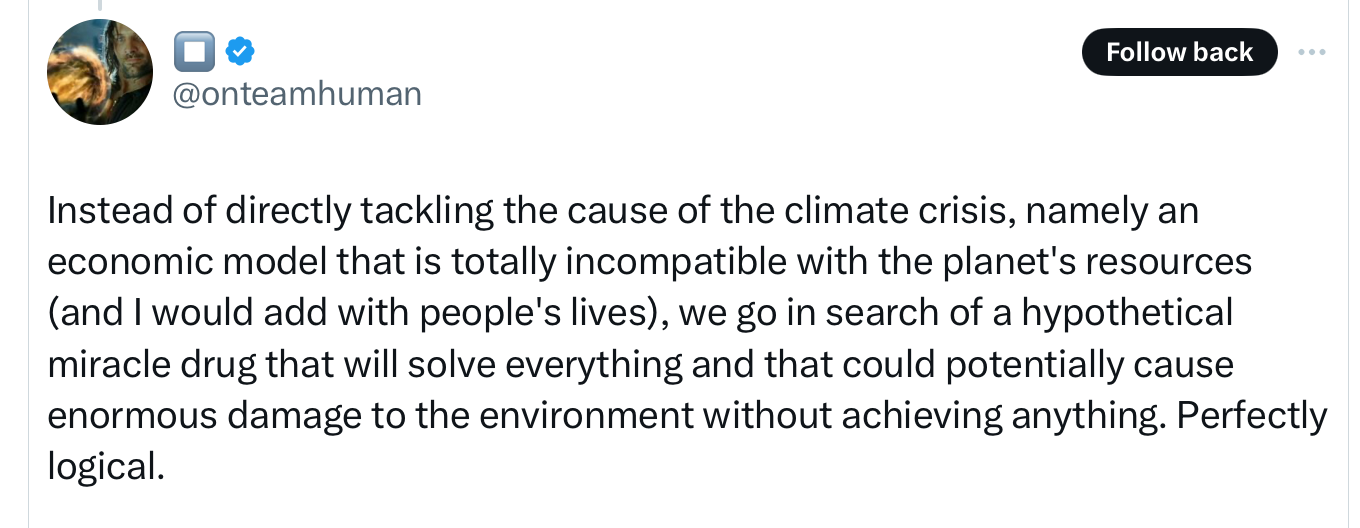
Task: Open the onteamhuman profile avatar
Action: (x=100, y=72)
